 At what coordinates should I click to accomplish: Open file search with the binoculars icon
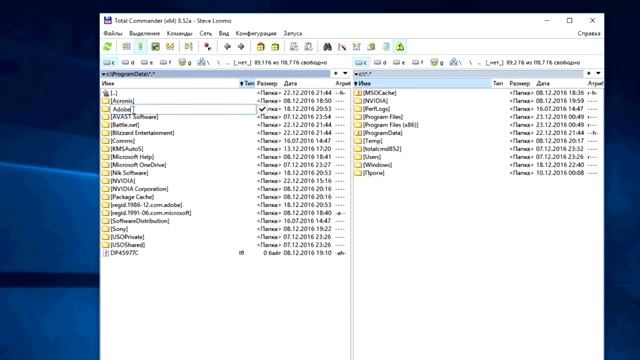(327, 47)
